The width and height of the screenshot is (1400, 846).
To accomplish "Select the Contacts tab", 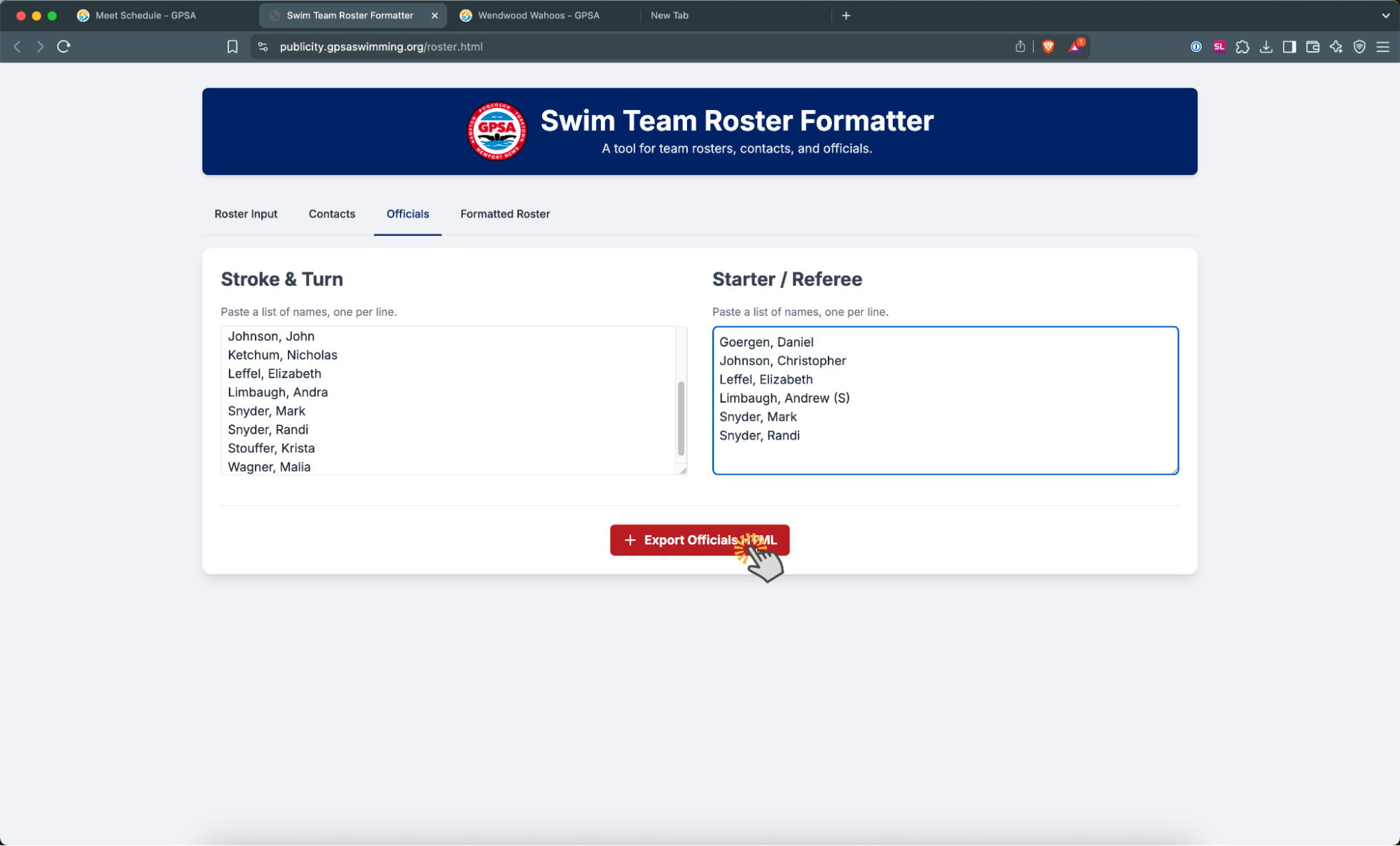I will click(332, 214).
